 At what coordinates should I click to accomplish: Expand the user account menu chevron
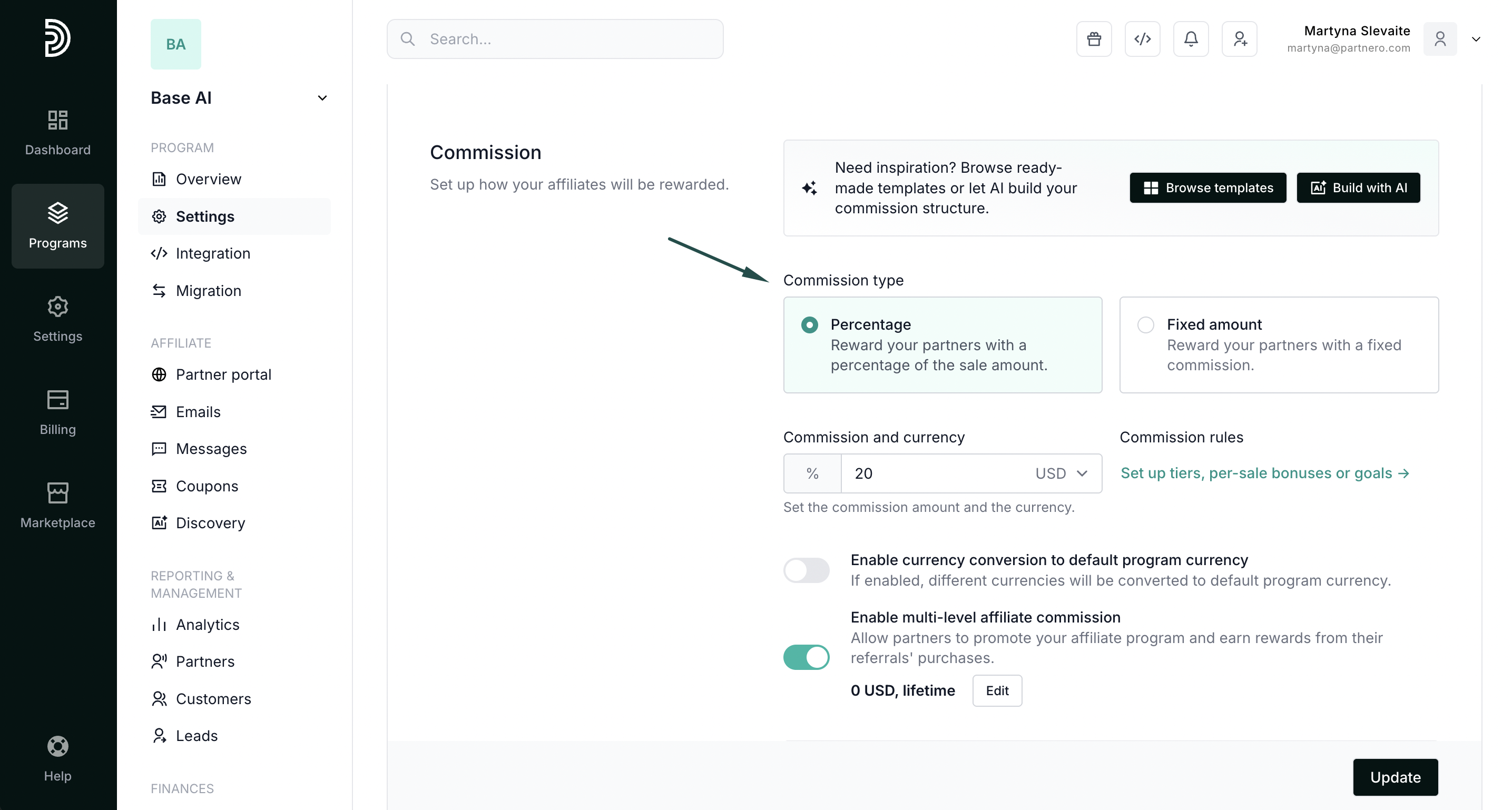click(x=1476, y=39)
